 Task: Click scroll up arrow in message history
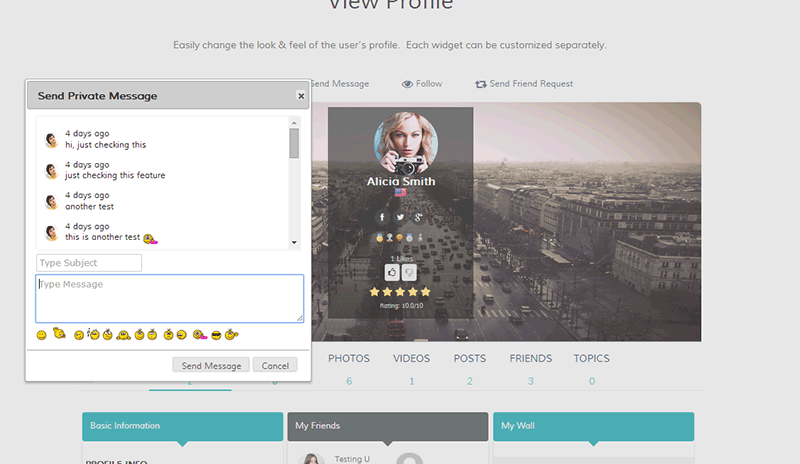point(294,123)
